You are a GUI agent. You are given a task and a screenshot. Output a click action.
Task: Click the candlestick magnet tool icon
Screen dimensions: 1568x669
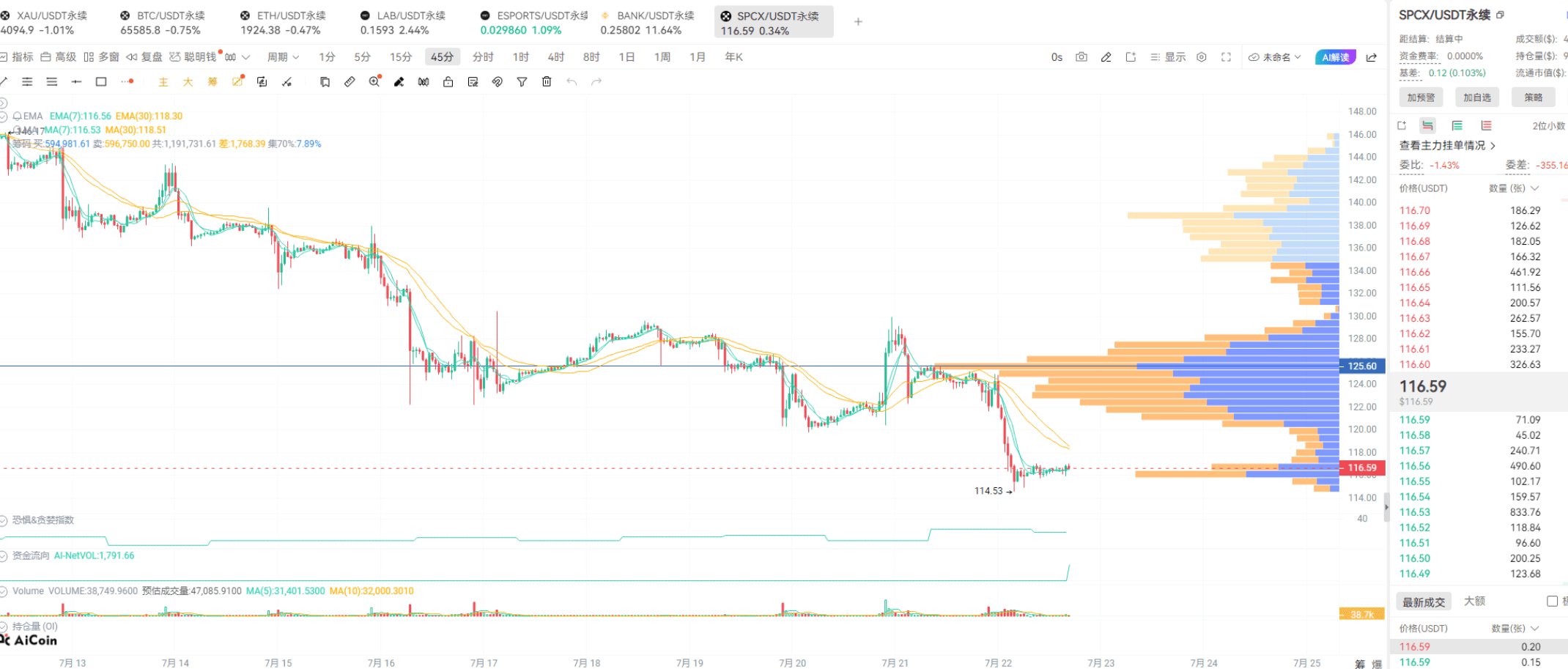point(424,81)
